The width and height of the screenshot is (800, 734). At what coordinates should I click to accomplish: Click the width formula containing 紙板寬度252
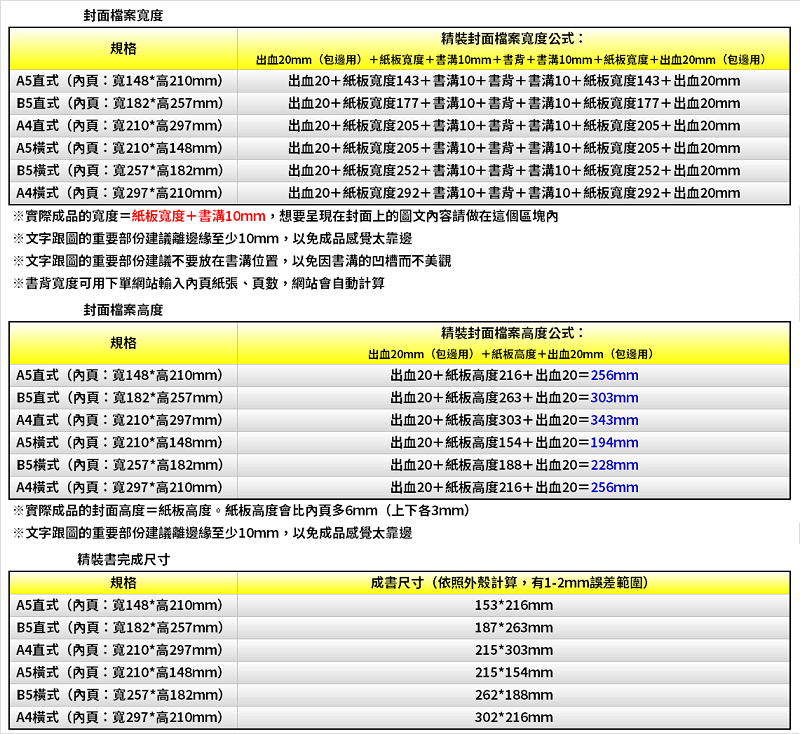click(513, 170)
